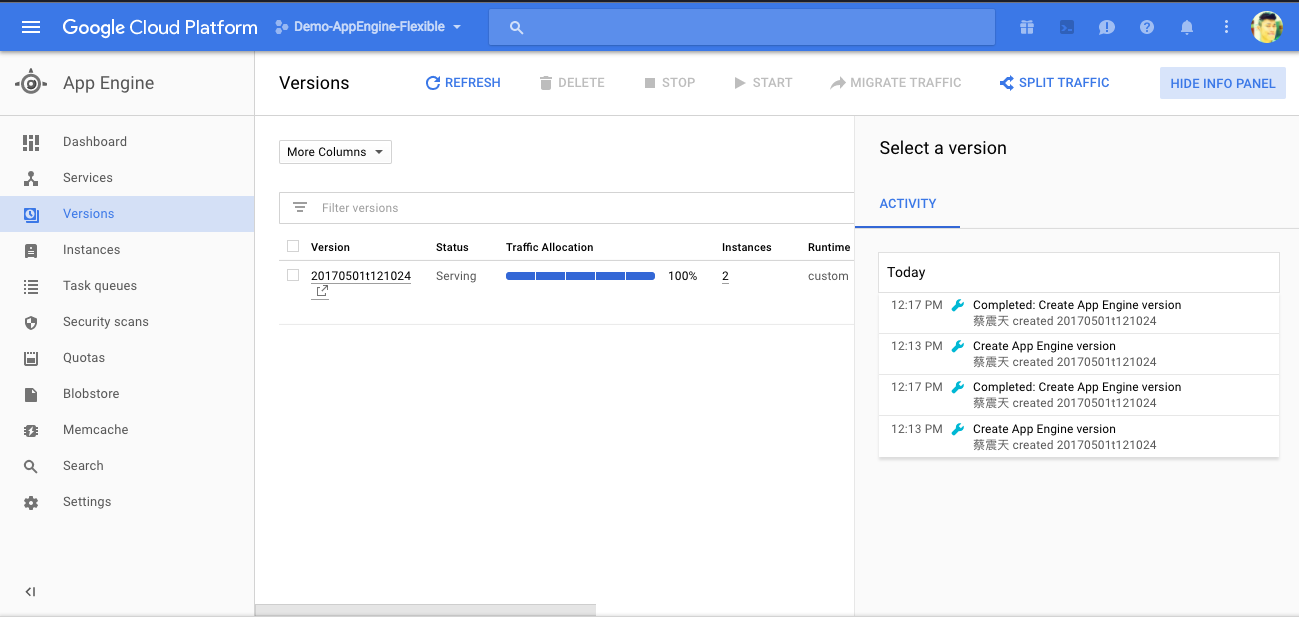Click the Cloud Shell terminal icon
This screenshot has height=617, width=1299.
point(1067,27)
